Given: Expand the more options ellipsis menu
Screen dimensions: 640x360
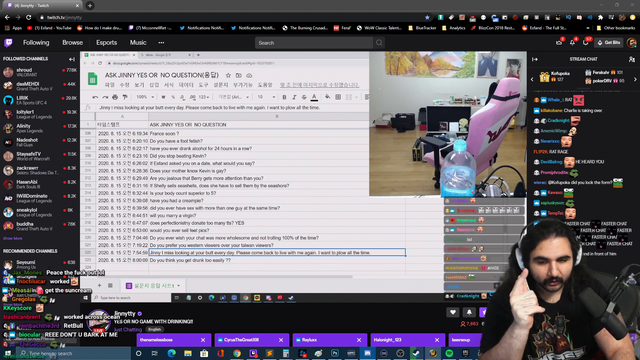Looking at the screenshot, I should 161,42.
